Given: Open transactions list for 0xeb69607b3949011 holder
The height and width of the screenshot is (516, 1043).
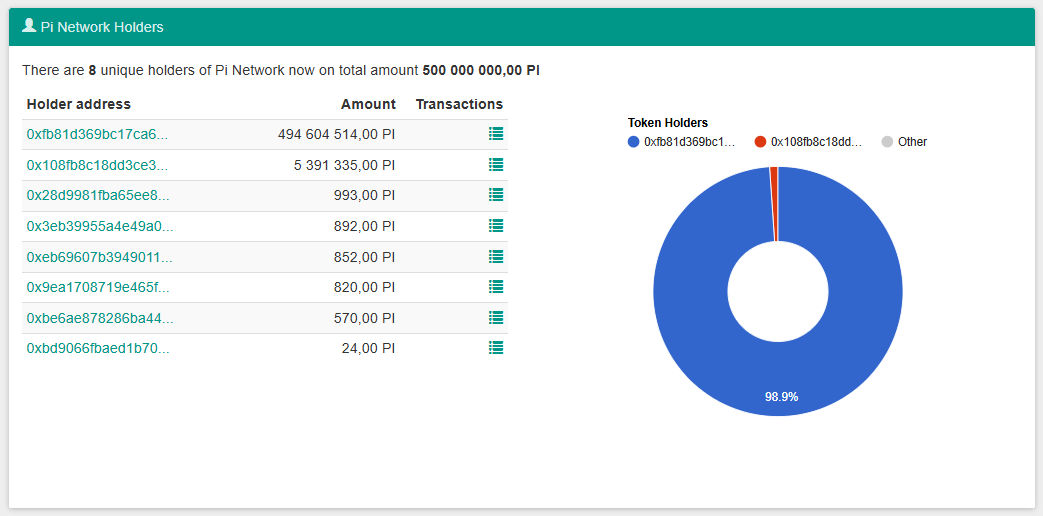Looking at the screenshot, I should coord(496,256).
